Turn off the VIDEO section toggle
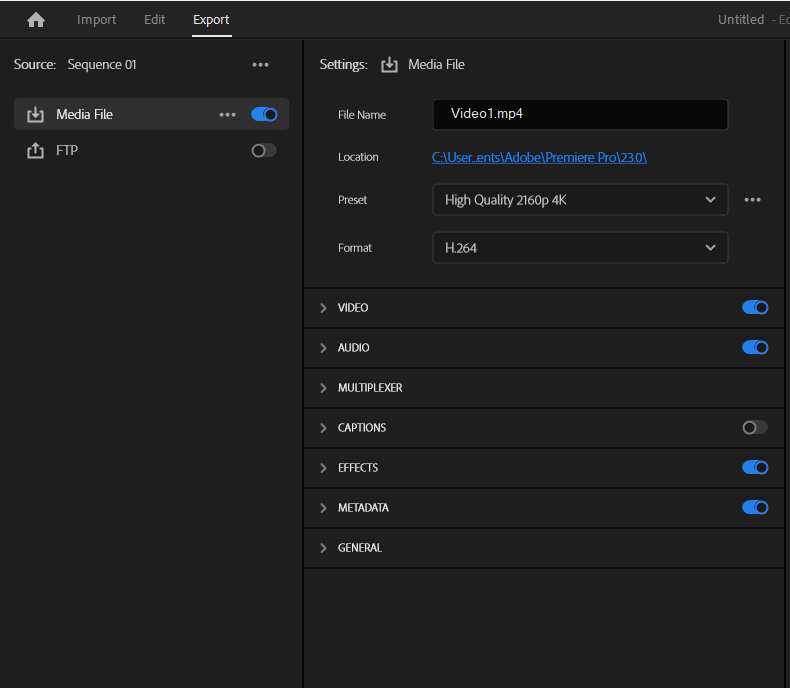The height and width of the screenshot is (688, 790). 755,308
